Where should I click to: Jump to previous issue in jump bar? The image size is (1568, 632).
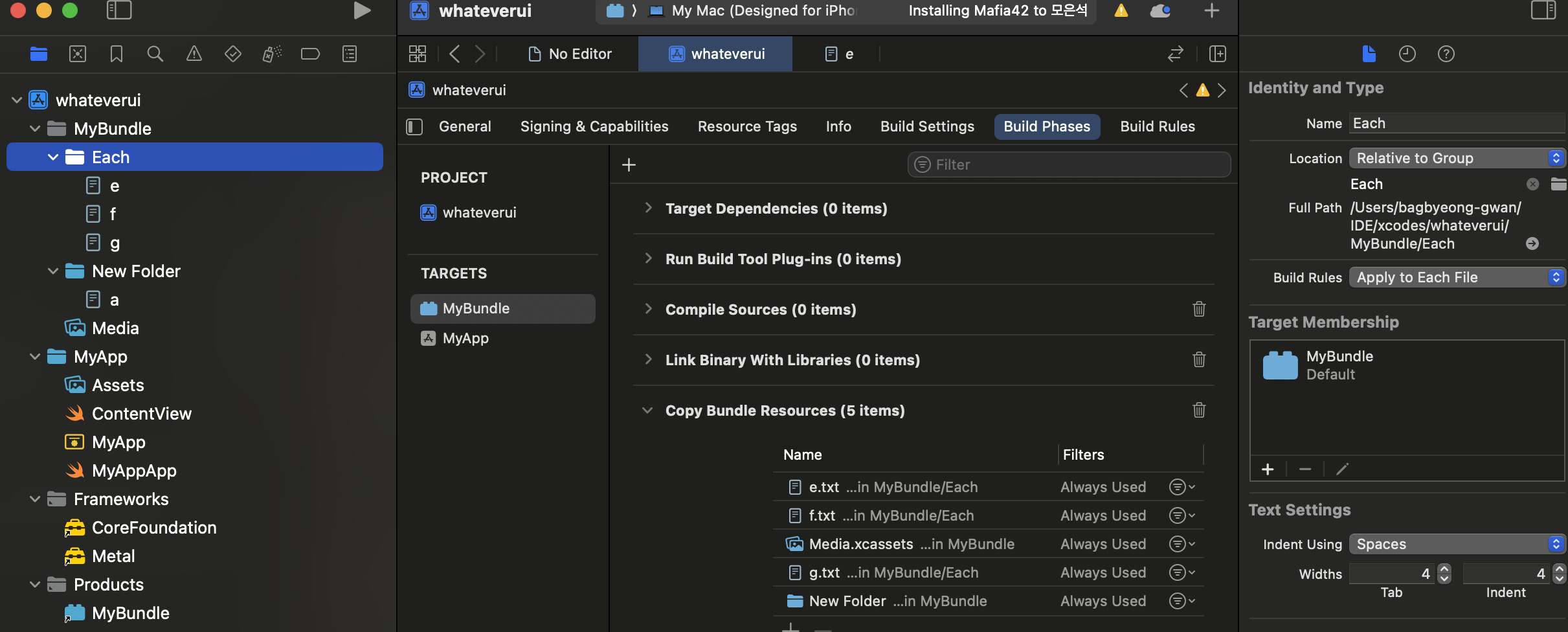1183,90
